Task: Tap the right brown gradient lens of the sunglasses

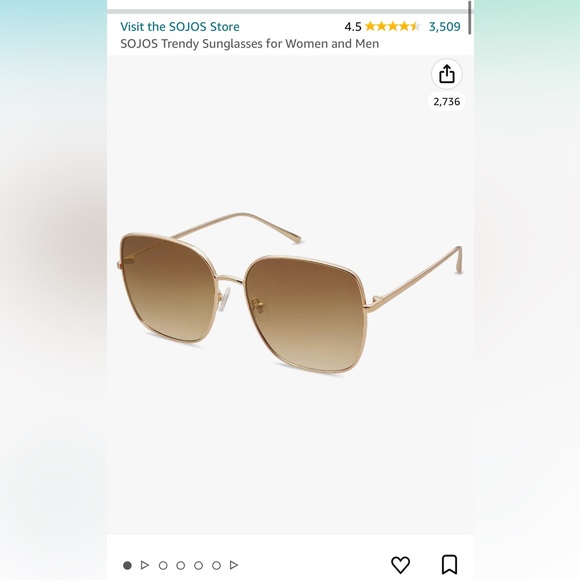Action: point(304,314)
